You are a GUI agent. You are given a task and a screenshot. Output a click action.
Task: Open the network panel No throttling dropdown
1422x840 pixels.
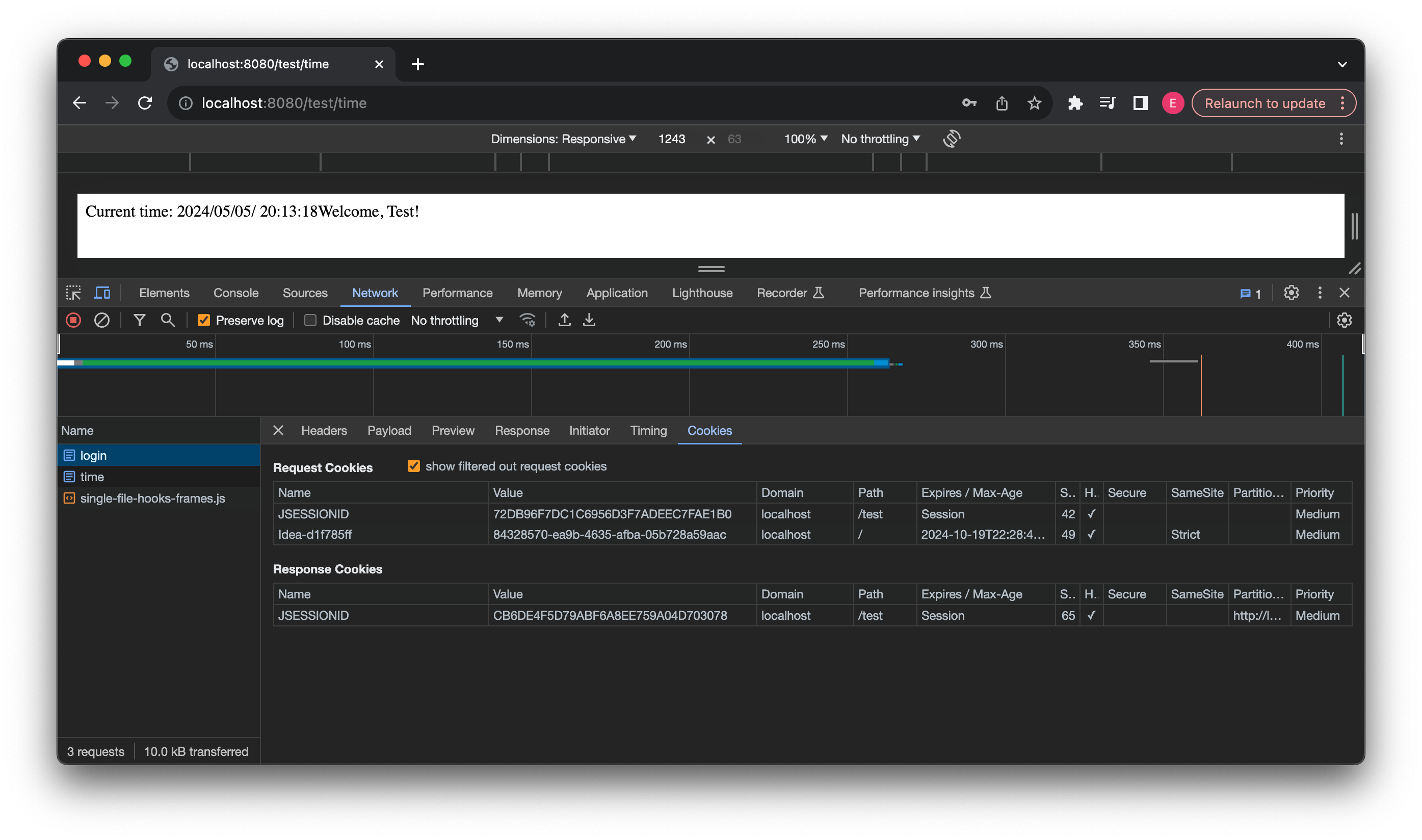click(456, 321)
